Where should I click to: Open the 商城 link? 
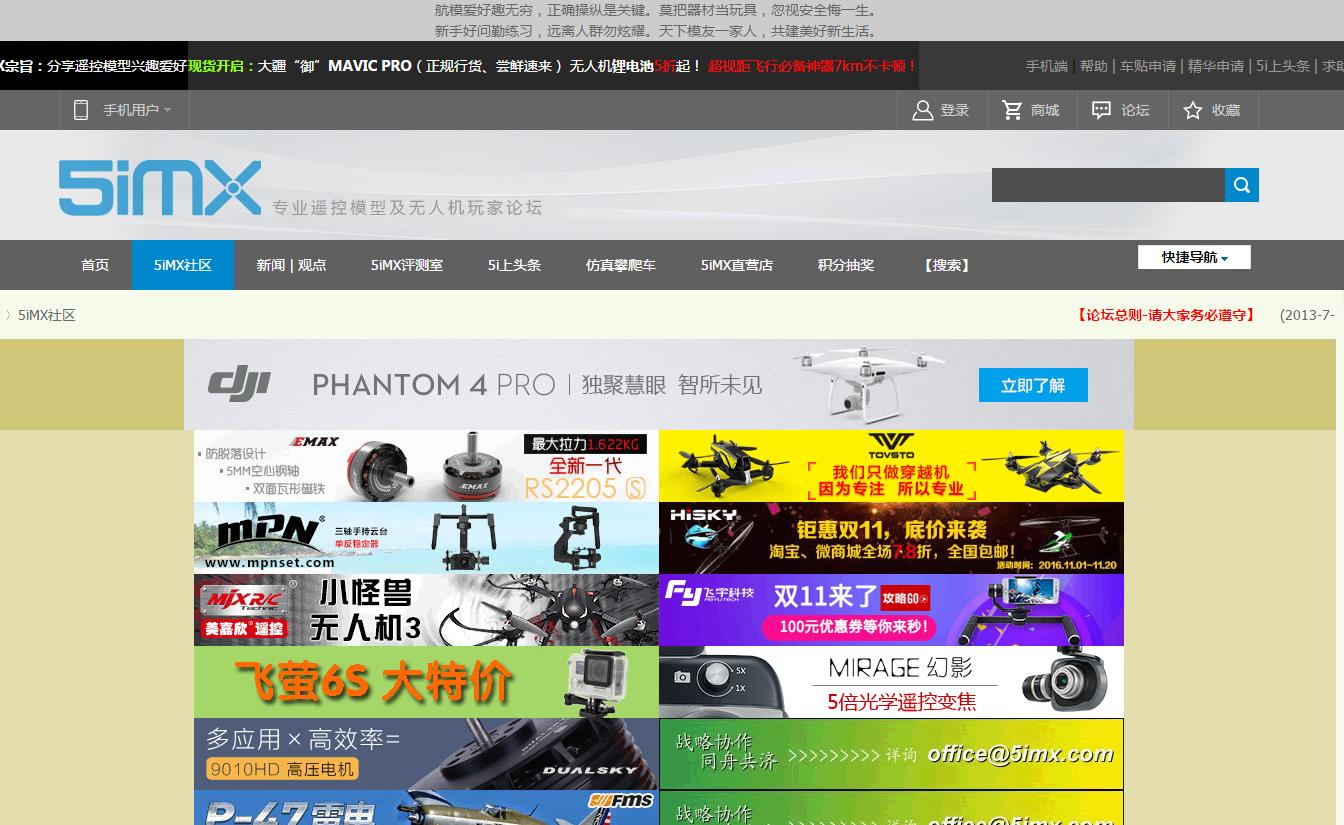[x=1045, y=110]
